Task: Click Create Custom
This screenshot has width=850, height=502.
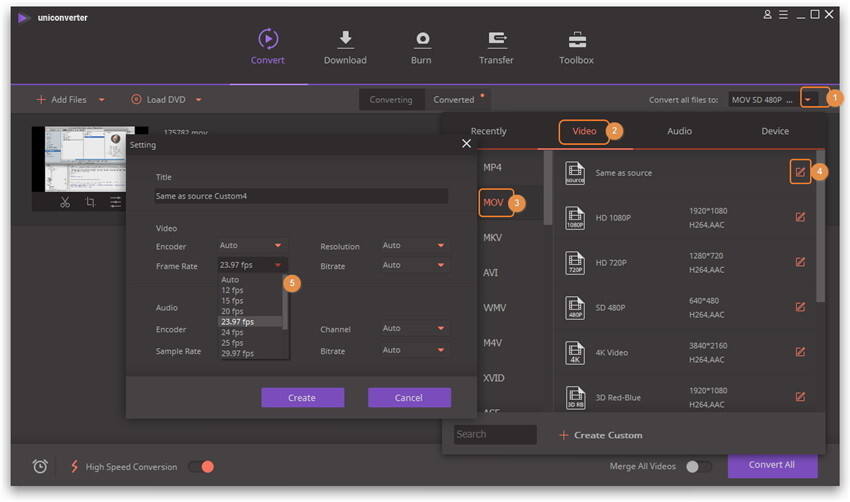Action: pos(601,435)
